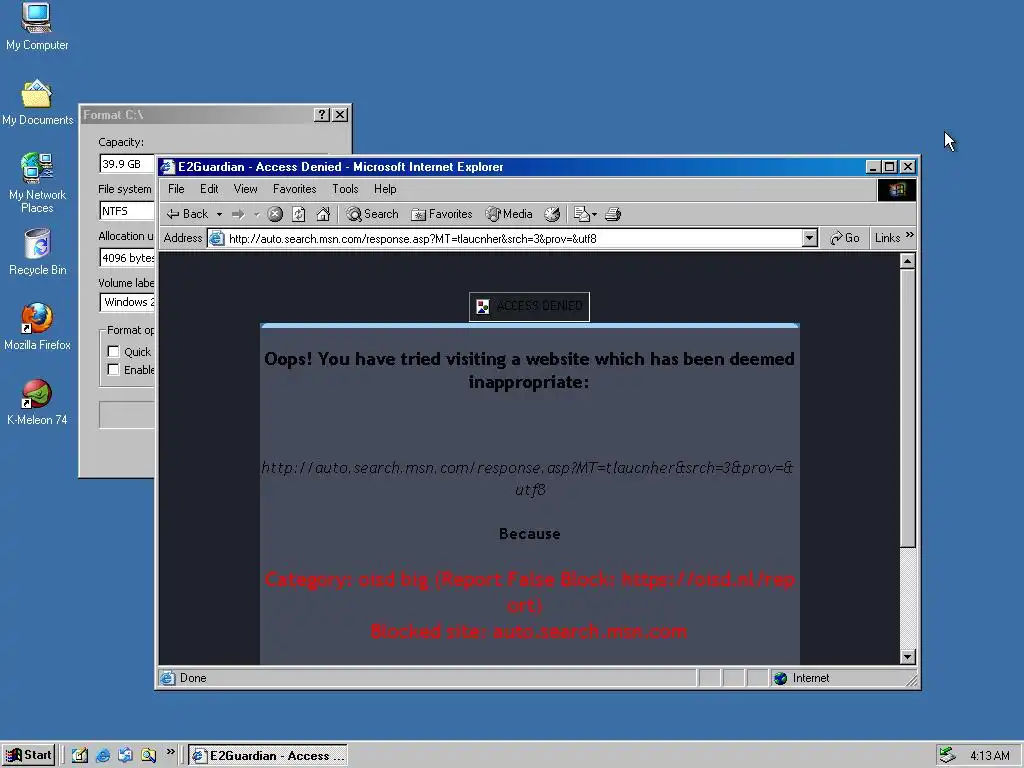Print the page with Print icon

[613, 214]
